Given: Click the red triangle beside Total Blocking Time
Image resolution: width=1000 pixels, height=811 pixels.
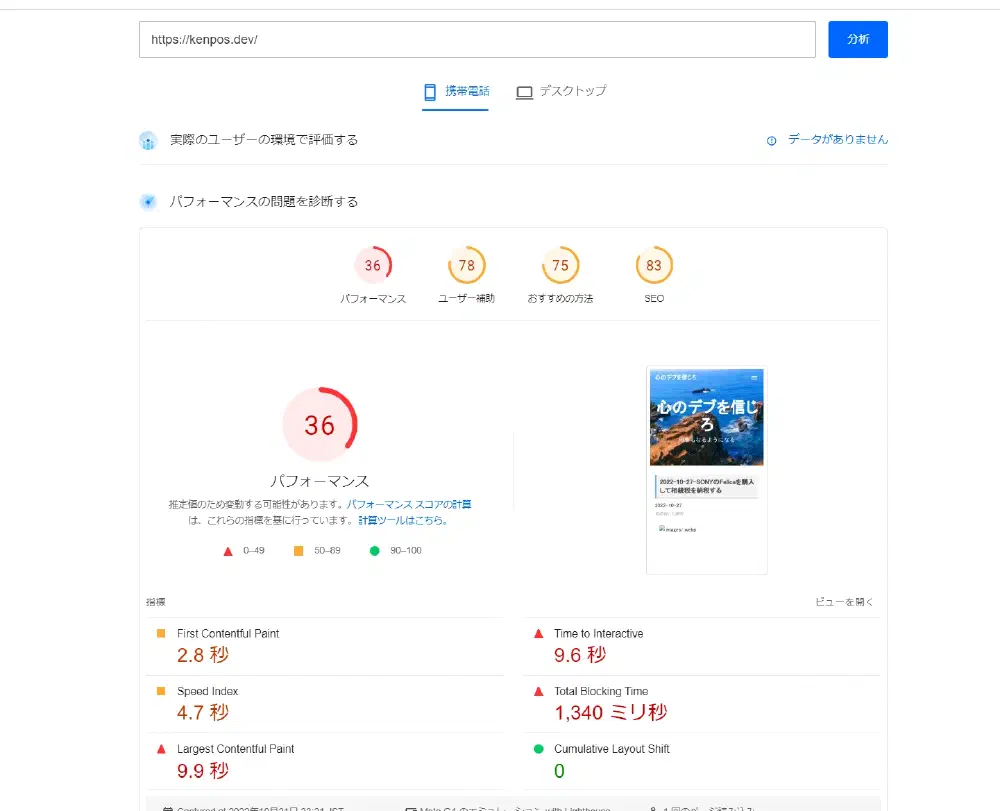Looking at the screenshot, I should 538,691.
